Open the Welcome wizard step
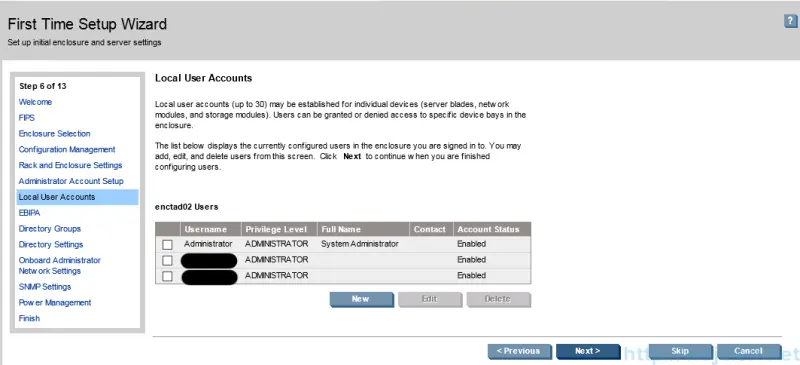 [x=35, y=102]
